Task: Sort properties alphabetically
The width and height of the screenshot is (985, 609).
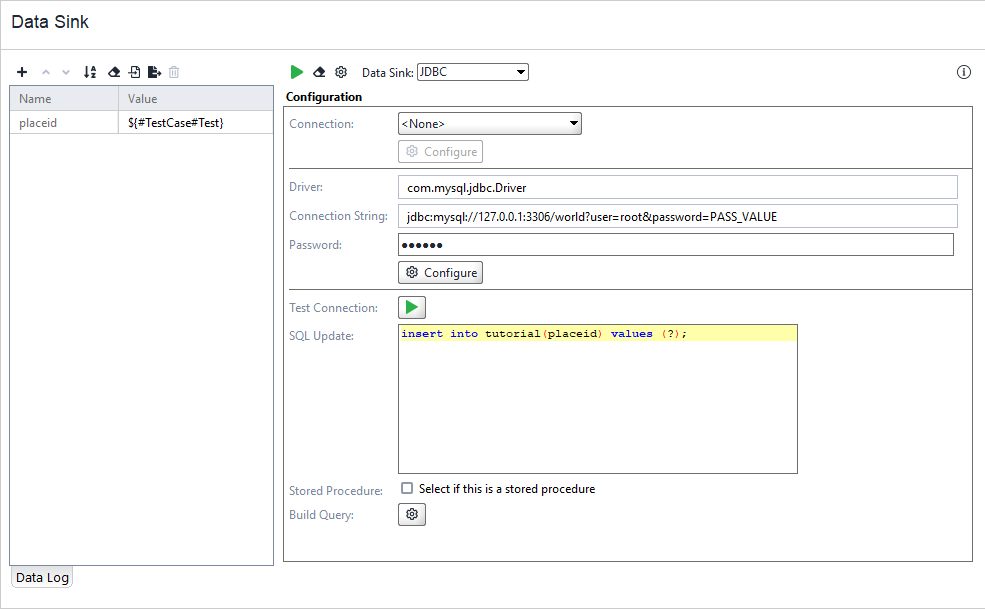Action: pos(89,72)
